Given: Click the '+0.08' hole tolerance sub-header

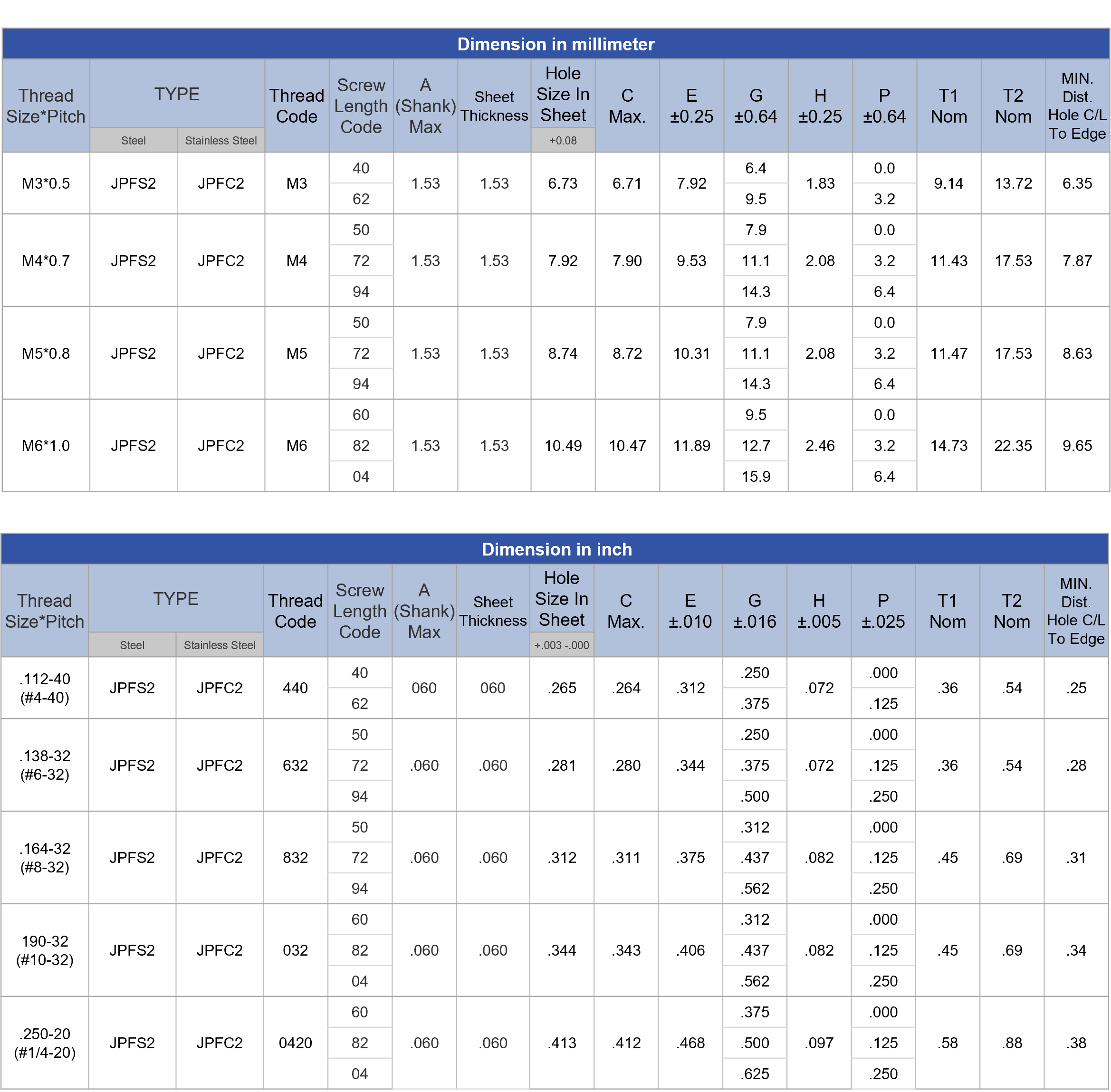Looking at the screenshot, I should [x=563, y=141].
